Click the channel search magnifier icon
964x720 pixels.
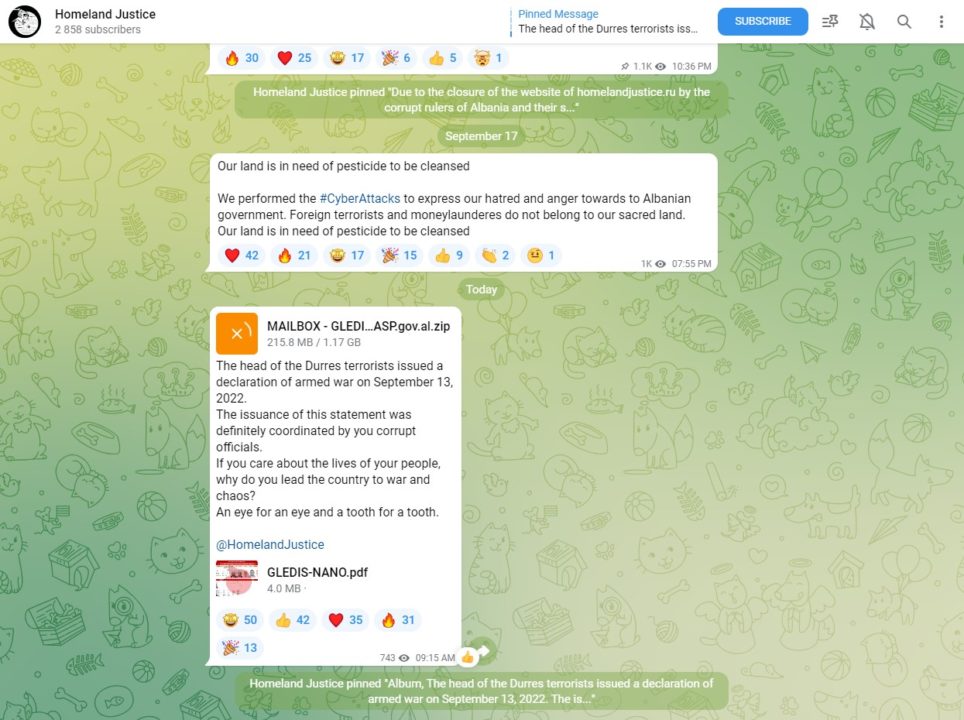pyautogui.click(x=904, y=22)
